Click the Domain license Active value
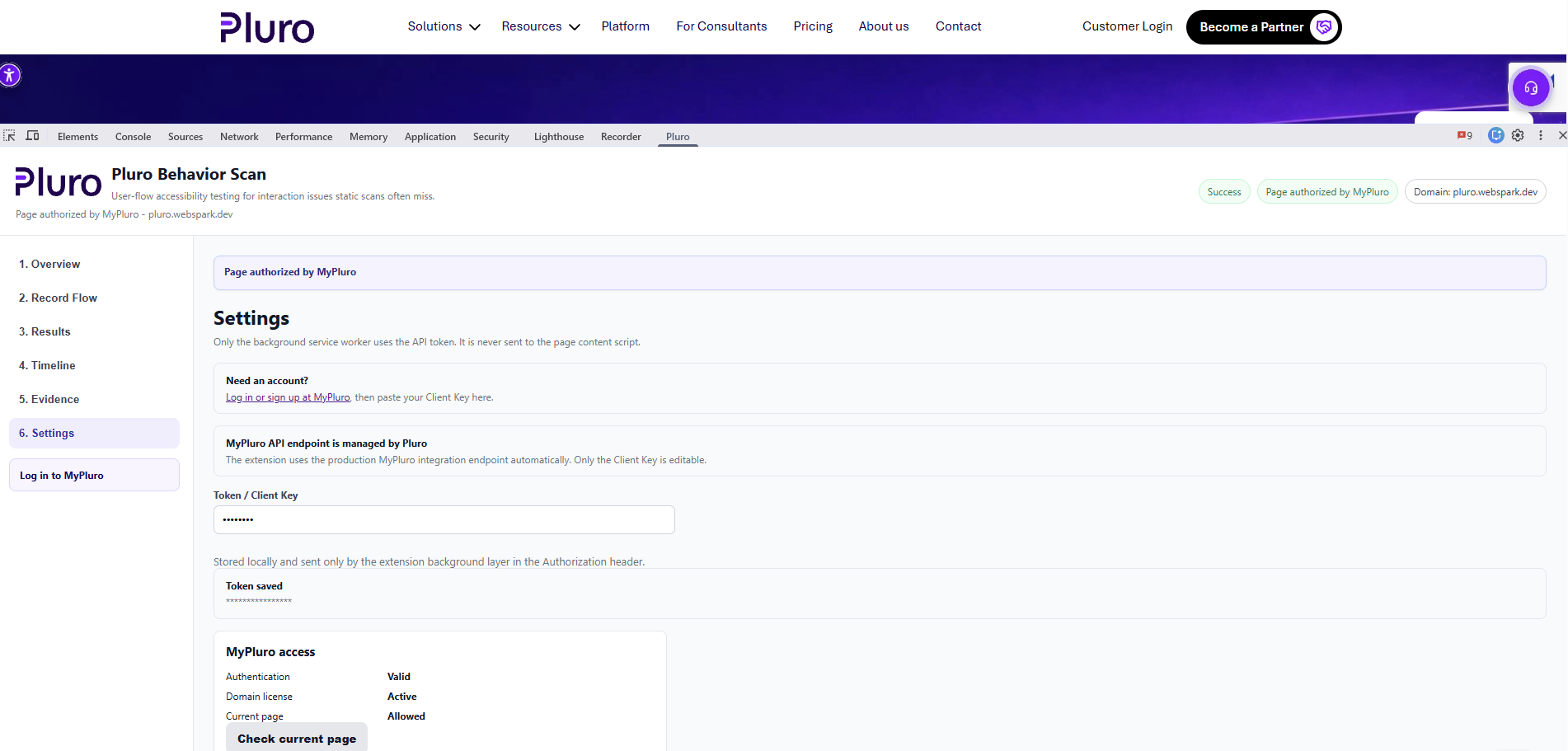Screen dimensions: 1568x751 402,697
